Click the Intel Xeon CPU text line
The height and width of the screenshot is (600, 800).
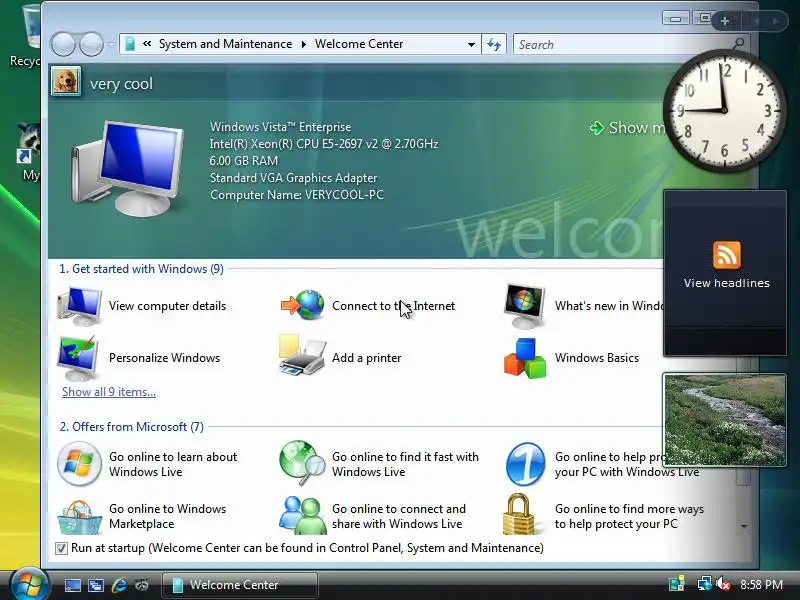[x=323, y=144]
